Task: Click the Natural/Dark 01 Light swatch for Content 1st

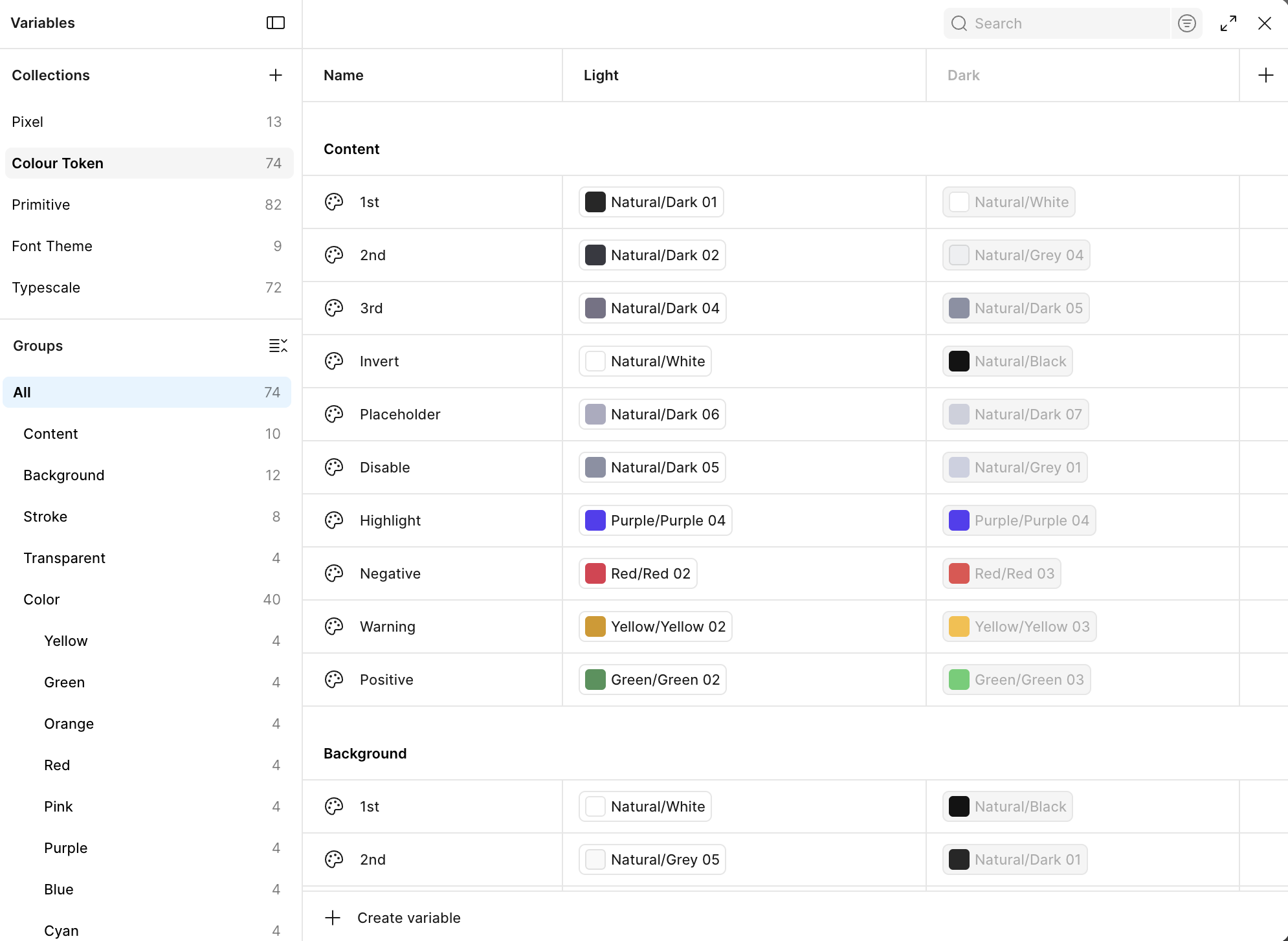Action: tap(595, 202)
